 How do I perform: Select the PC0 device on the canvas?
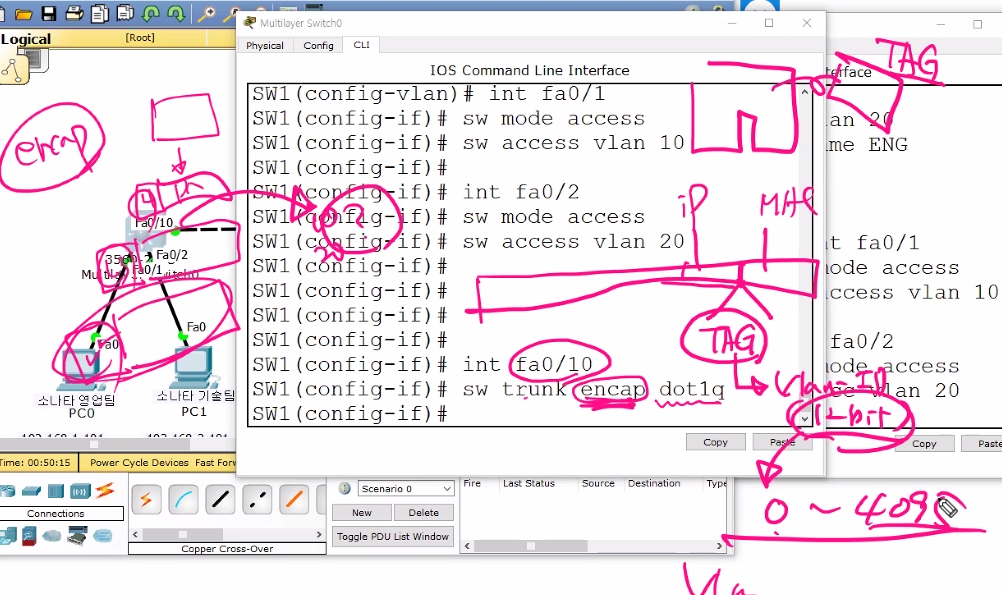tap(81, 369)
